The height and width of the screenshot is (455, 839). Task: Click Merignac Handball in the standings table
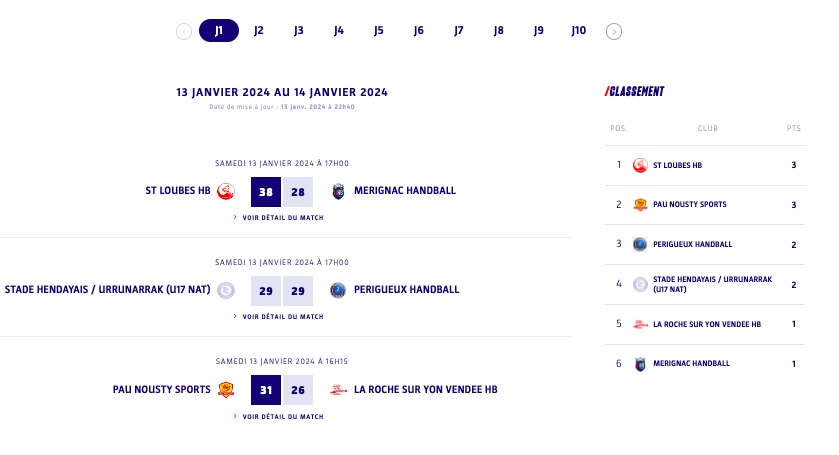click(691, 363)
